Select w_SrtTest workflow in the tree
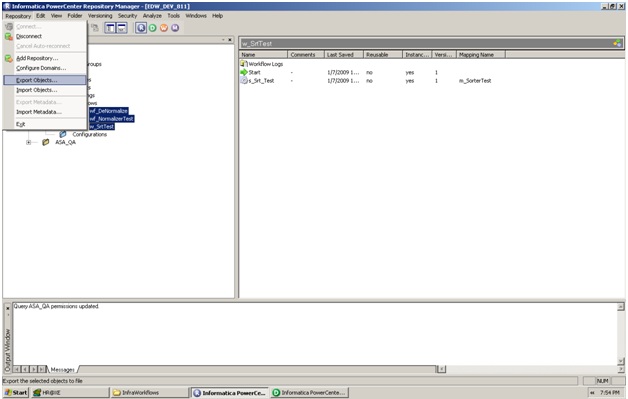 click(x=101, y=127)
